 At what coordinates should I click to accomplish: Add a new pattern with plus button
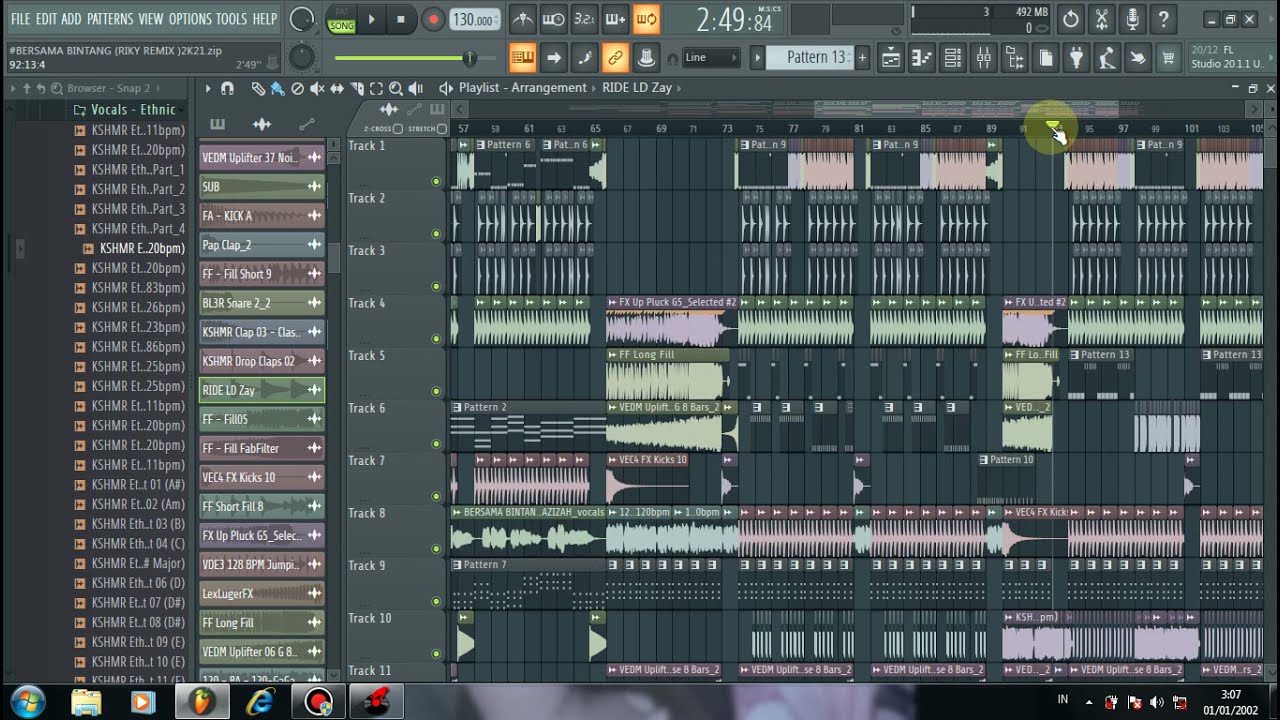tap(862, 58)
